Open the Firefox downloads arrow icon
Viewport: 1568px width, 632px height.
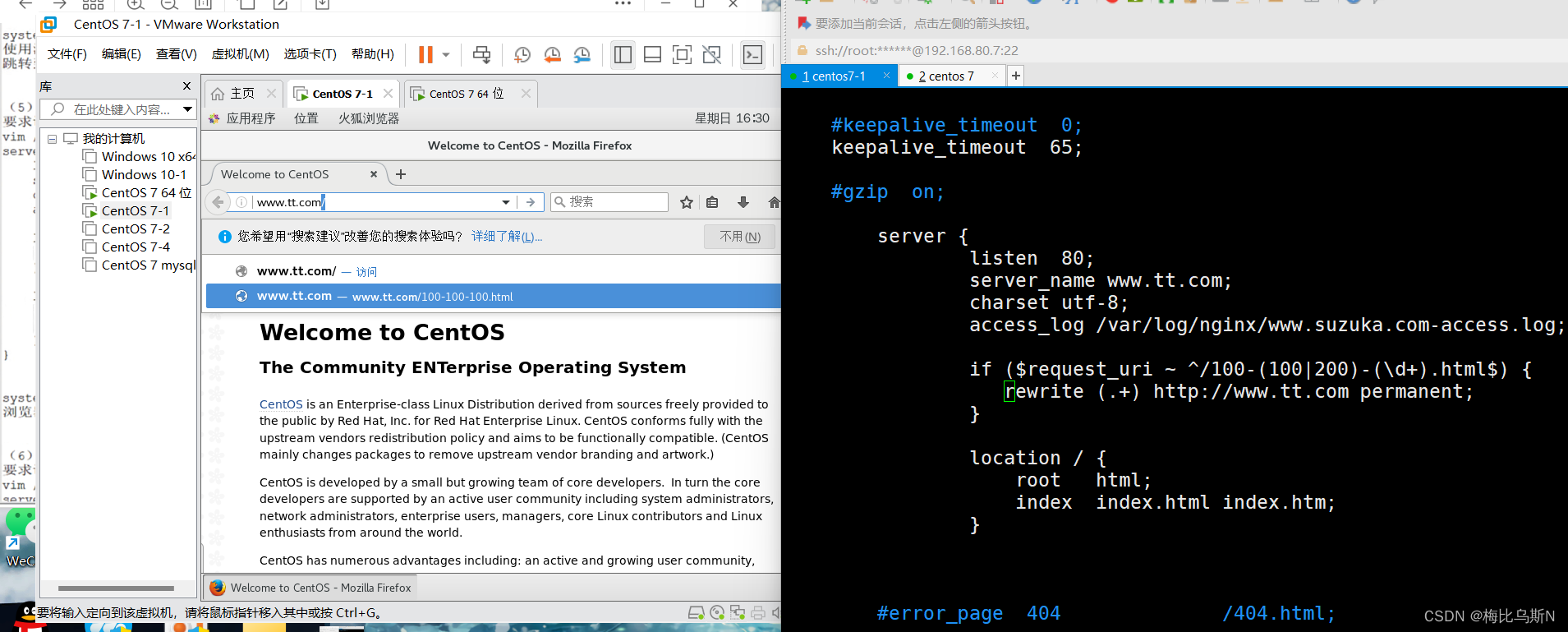click(x=743, y=202)
